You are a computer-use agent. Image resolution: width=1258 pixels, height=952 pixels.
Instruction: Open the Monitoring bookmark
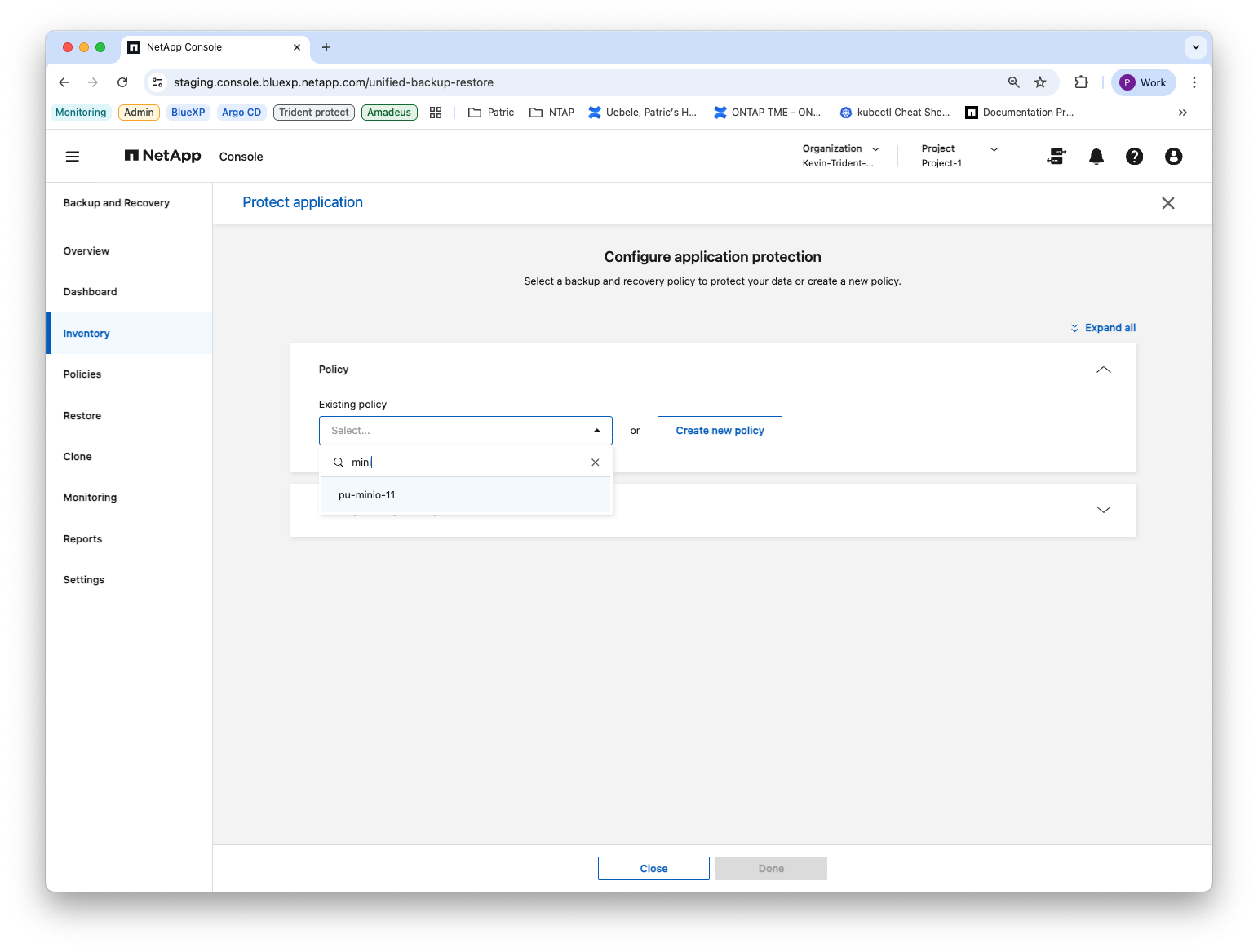(x=81, y=113)
